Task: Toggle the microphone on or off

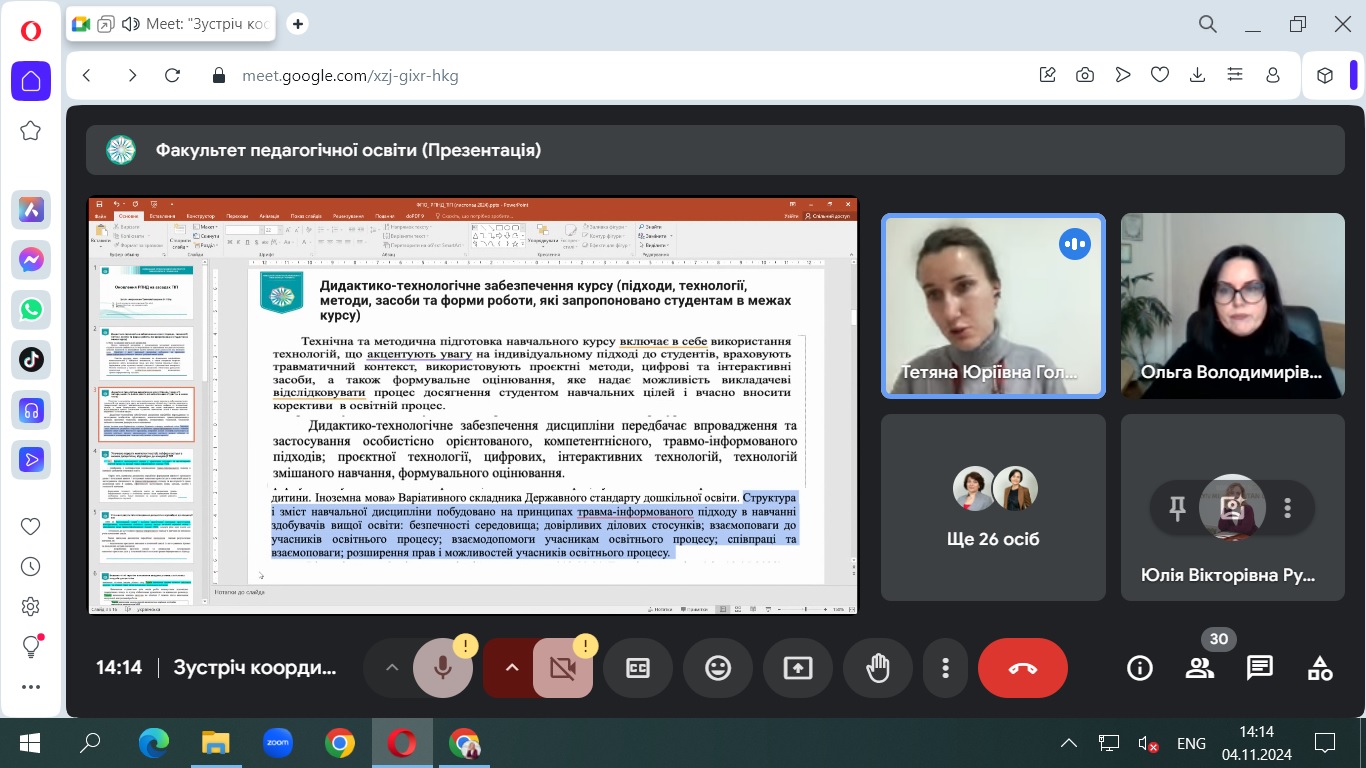Action: pos(443,667)
